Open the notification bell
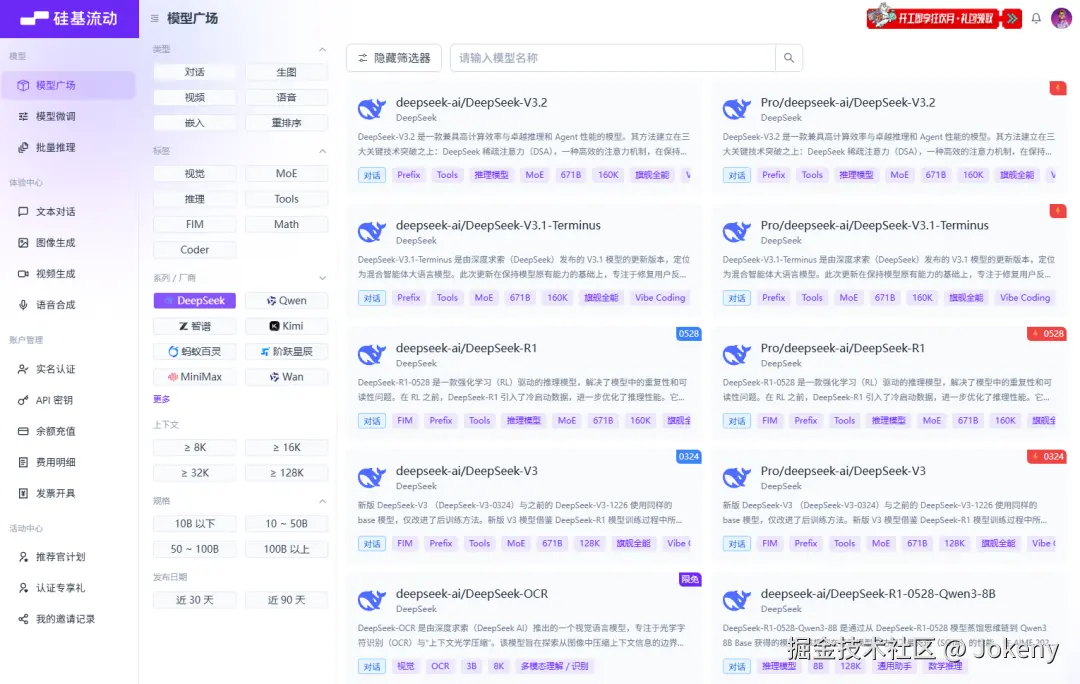 pyautogui.click(x=1036, y=19)
